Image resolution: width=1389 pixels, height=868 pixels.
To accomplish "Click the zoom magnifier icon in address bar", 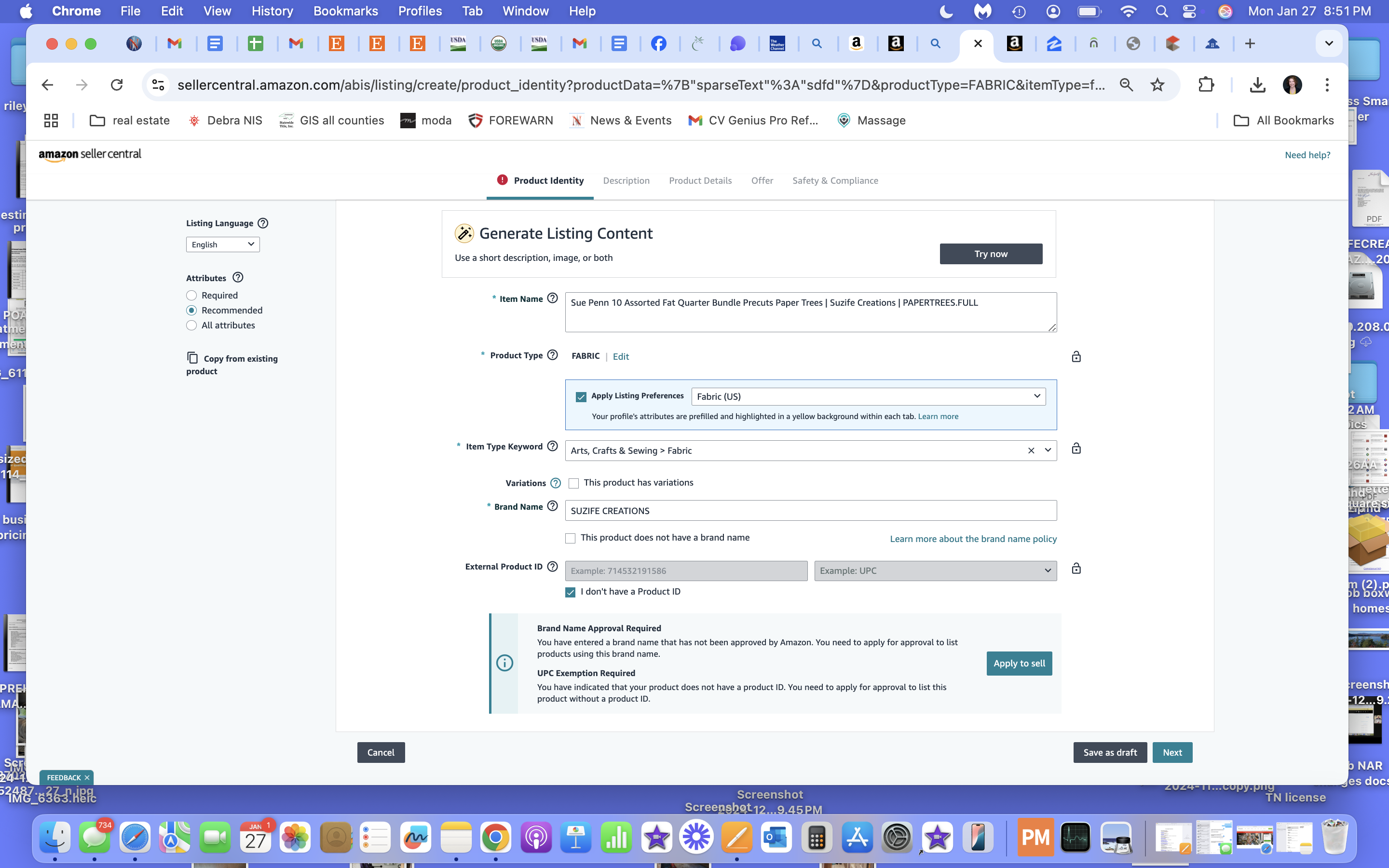I will click(1126, 85).
